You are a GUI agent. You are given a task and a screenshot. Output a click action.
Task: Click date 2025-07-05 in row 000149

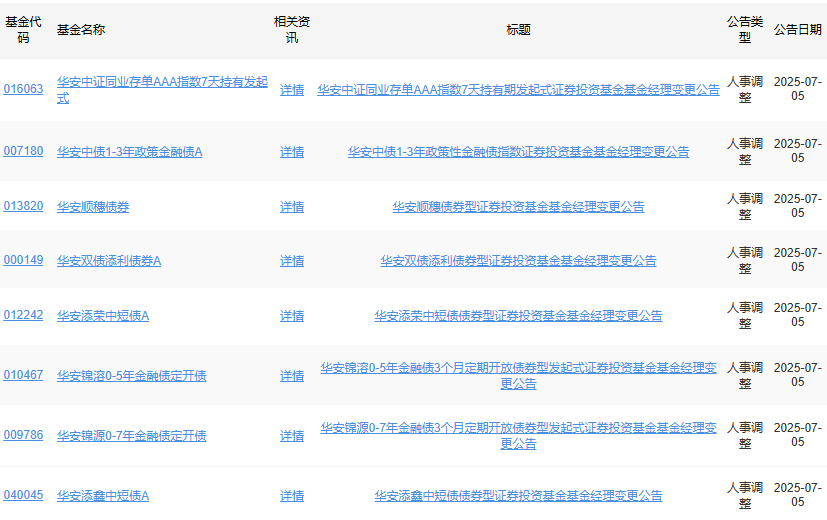797,260
